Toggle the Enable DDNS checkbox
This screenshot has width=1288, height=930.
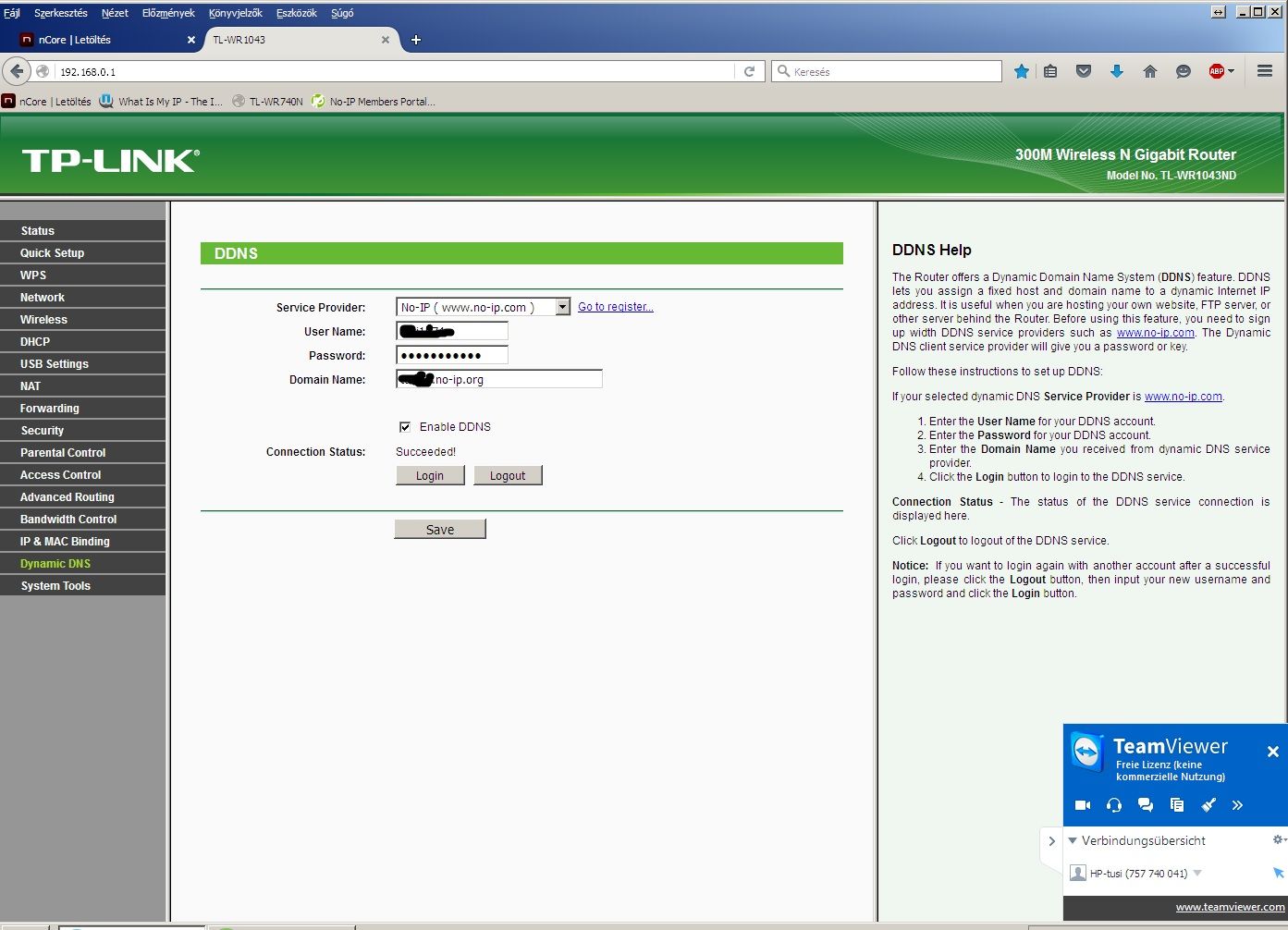[404, 426]
